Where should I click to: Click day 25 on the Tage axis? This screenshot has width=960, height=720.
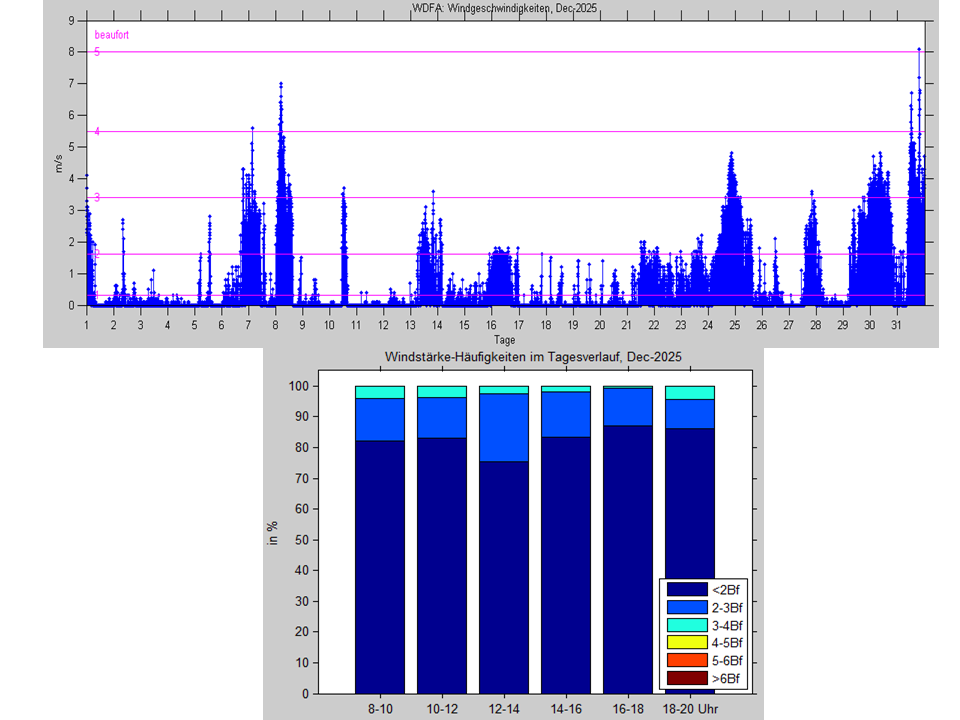[734, 325]
